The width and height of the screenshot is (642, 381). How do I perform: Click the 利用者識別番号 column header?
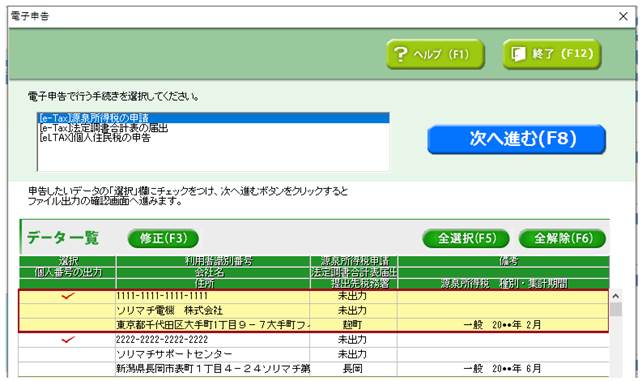[212, 261]
